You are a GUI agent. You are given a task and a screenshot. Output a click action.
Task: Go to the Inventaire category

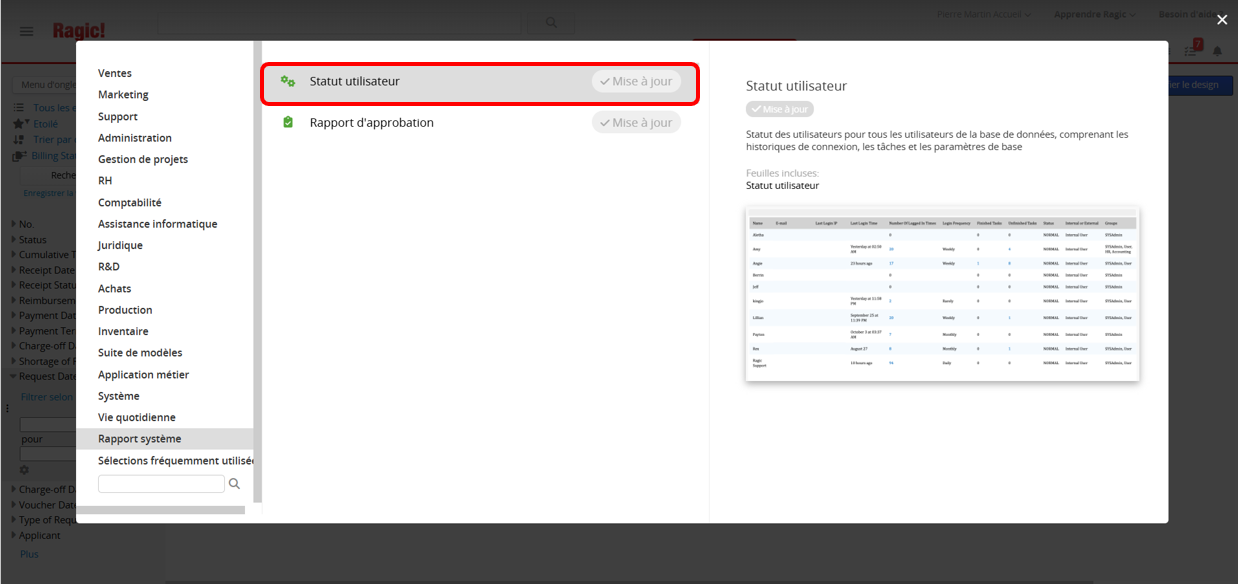pyautogui.click(x=123, y=332)
